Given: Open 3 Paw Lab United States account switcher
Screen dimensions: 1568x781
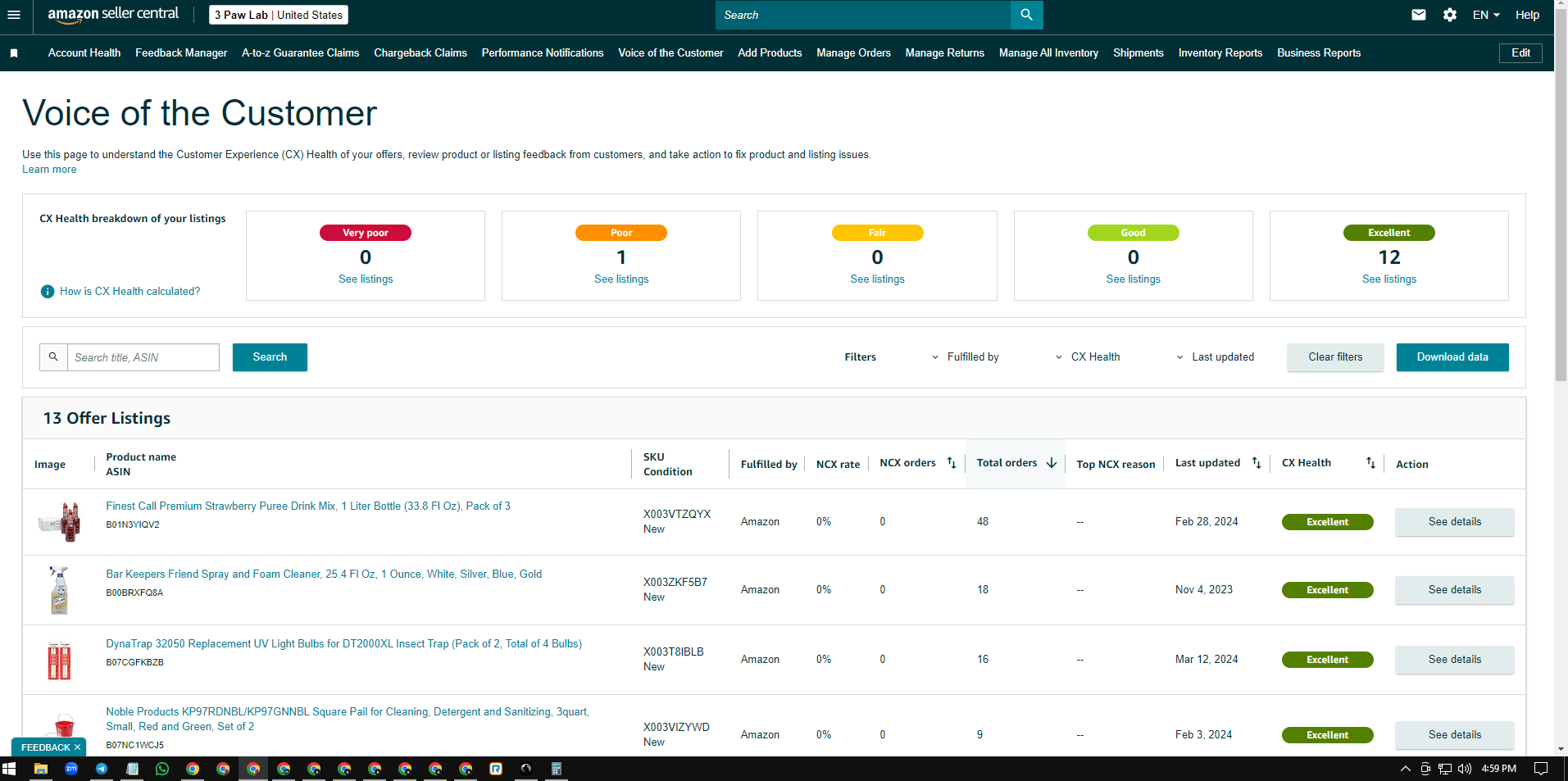Looking at the screenshot, I should tap(279, 15).
